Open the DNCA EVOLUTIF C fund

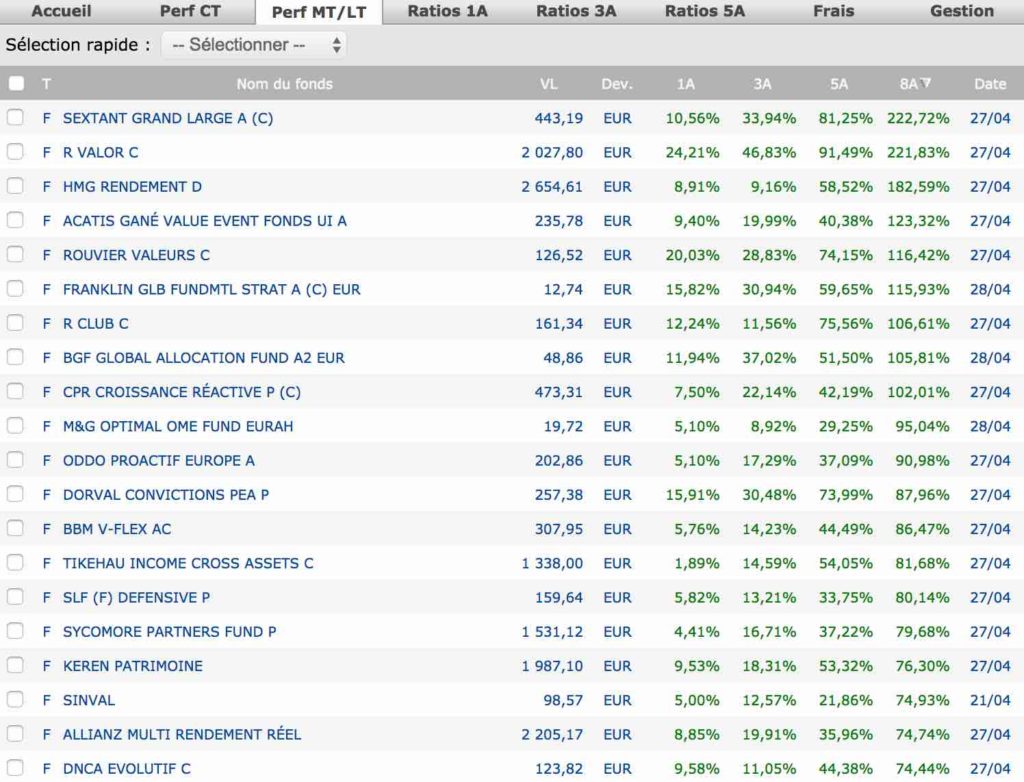click(x=127, y=769)
